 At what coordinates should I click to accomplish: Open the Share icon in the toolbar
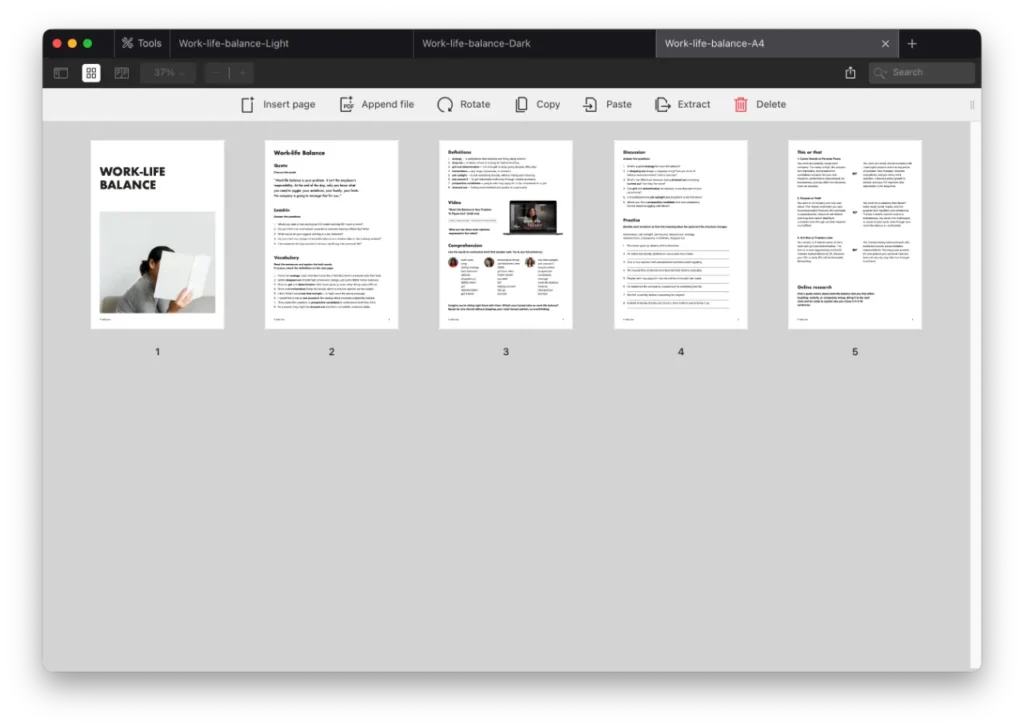point(851,73)
